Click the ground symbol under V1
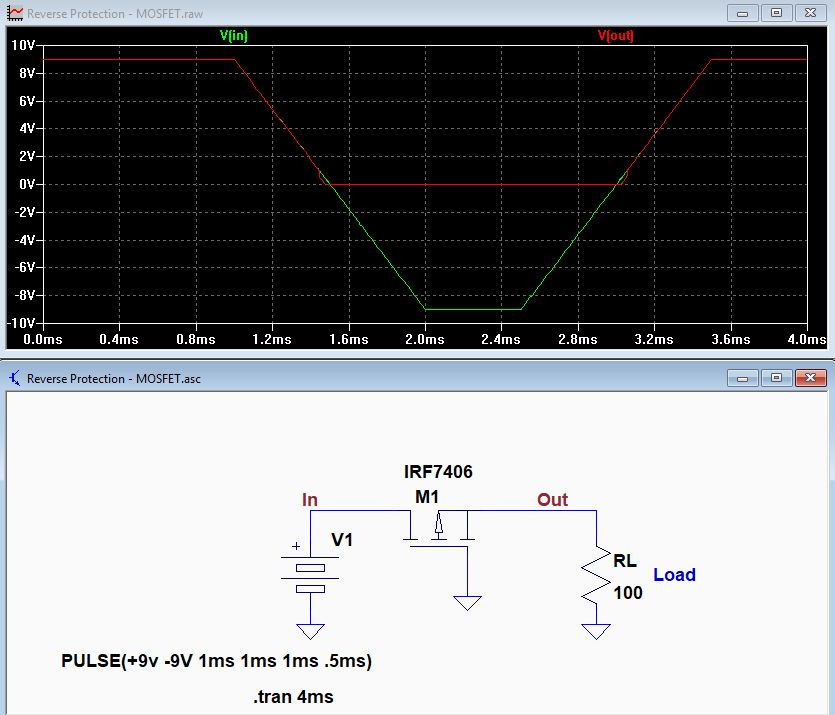This screenshot has width=835, height=715. [x=310, y=631]
